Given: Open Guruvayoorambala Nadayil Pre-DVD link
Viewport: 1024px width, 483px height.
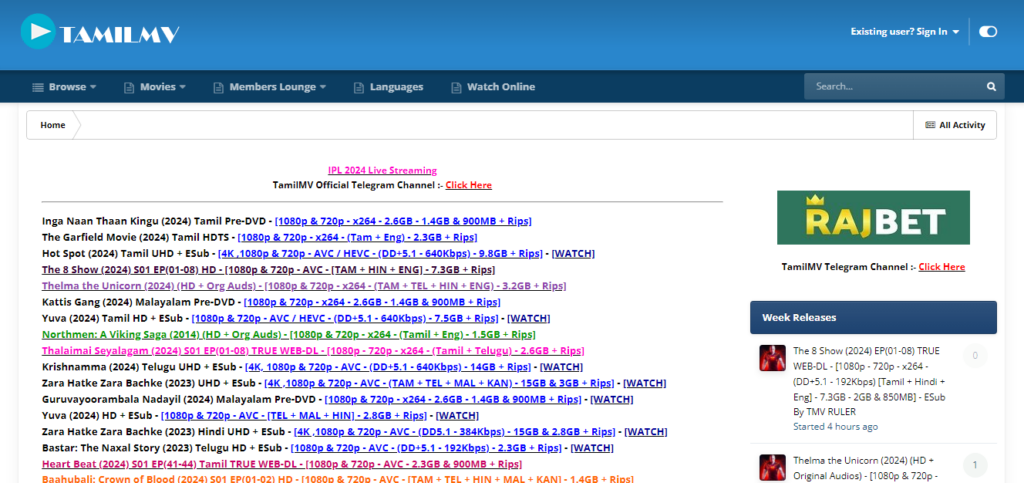Looking at the screenshot, I should coord(453,399).
